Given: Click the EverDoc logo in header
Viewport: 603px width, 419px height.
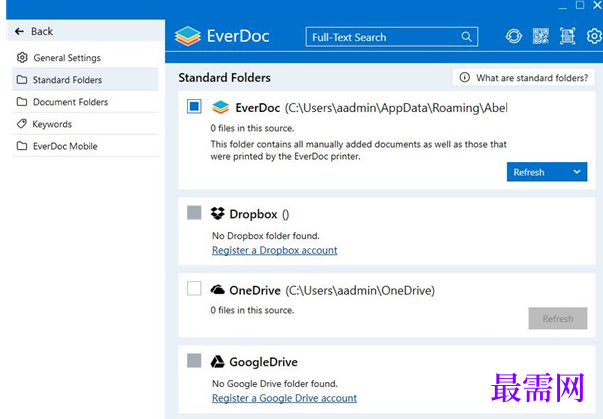Looking at the screenshot, I should point(222,36).
